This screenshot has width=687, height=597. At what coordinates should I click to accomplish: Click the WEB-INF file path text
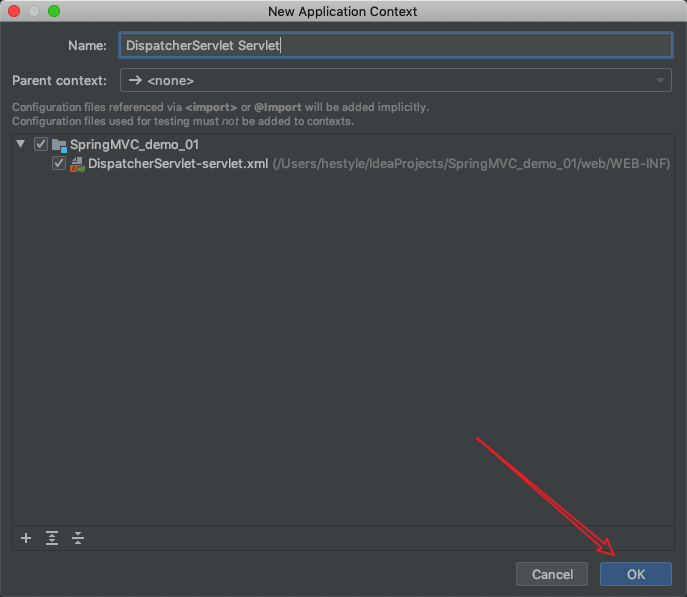click(471, 164)
